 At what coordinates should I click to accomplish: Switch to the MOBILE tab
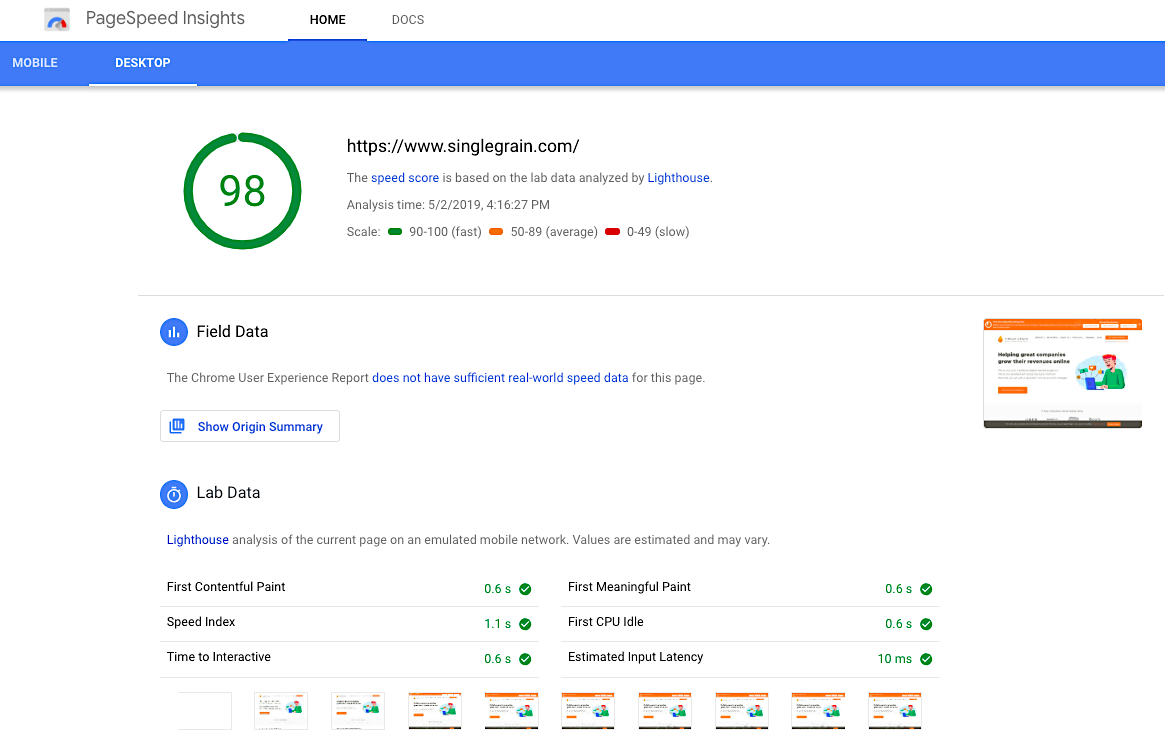(35, 63)
